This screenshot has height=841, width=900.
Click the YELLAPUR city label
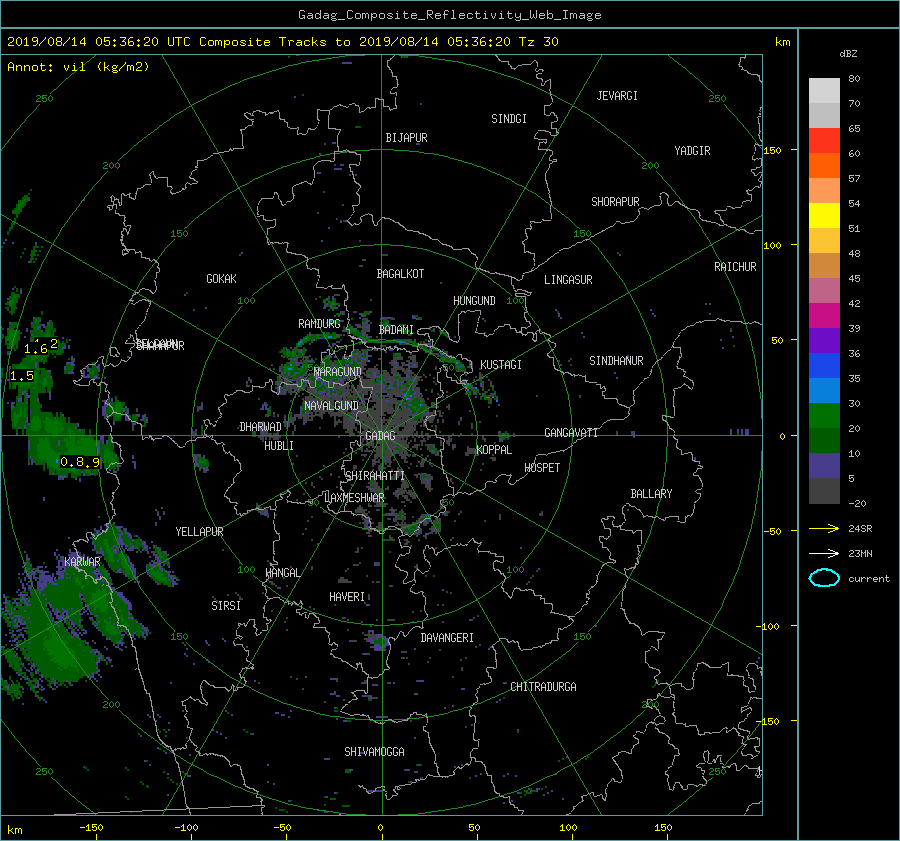(199, 532)
